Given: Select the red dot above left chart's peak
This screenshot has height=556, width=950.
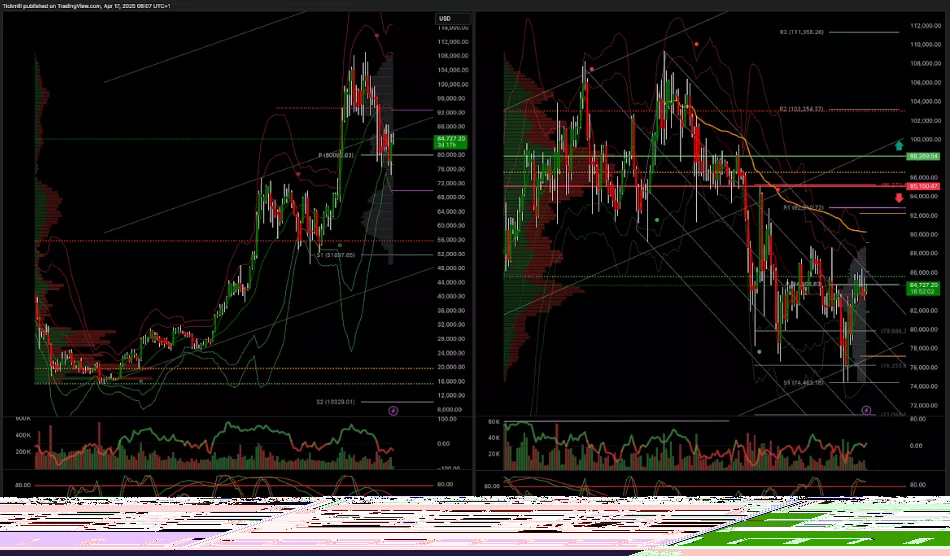Looking at the screenshot, I should pos(376,35).
